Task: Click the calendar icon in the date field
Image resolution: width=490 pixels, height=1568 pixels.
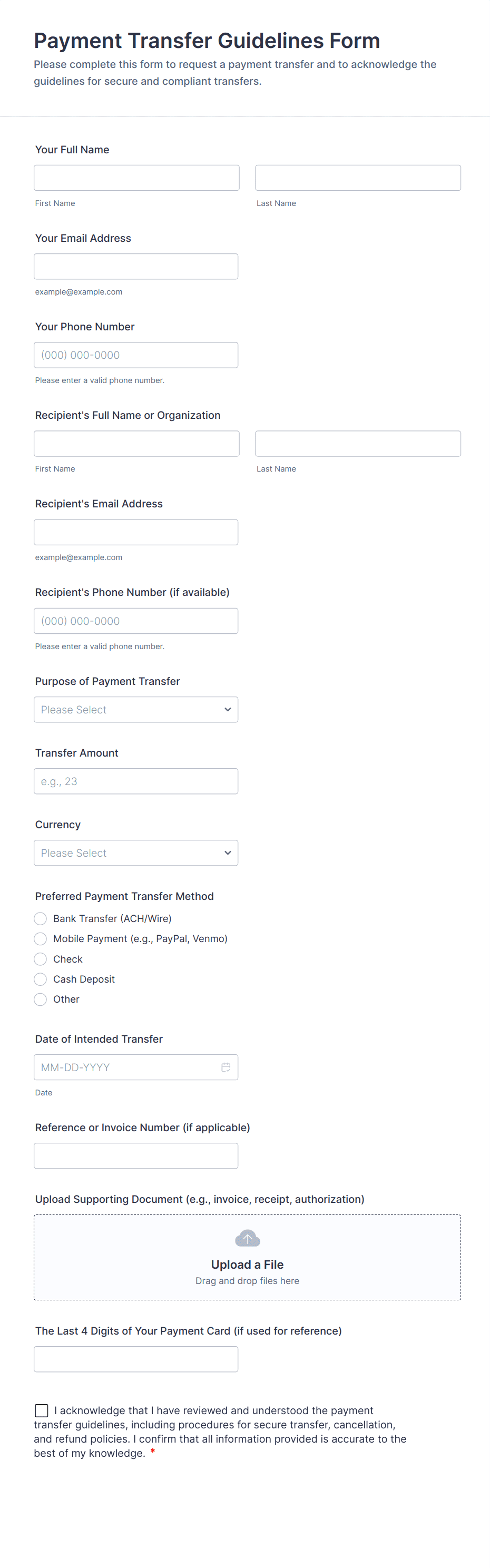Action: (226, 1067)
